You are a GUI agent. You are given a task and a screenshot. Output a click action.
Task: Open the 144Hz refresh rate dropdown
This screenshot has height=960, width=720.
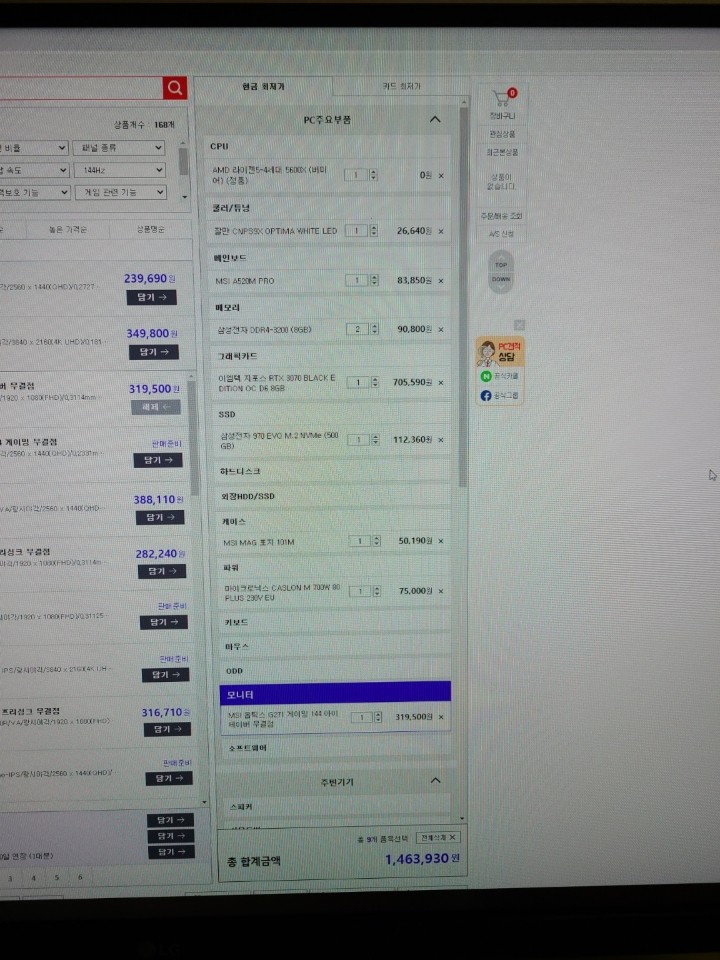tap(119, 170)
